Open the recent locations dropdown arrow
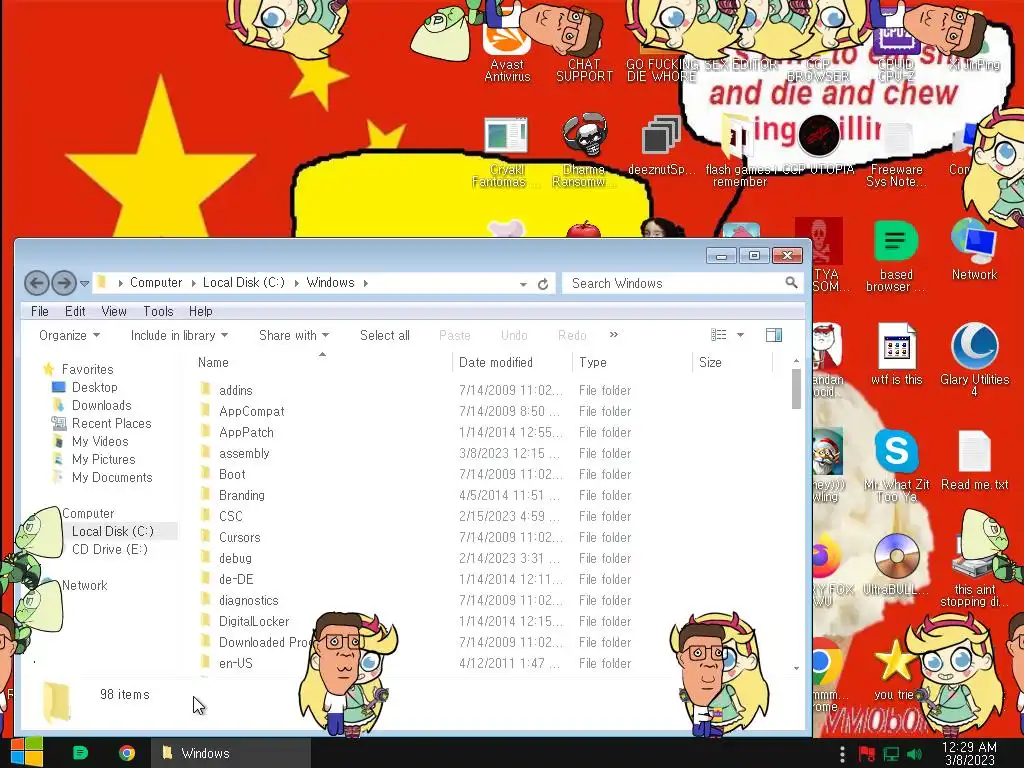Image resolution: width=1024 pixels, height=768 pixels. 84,284
